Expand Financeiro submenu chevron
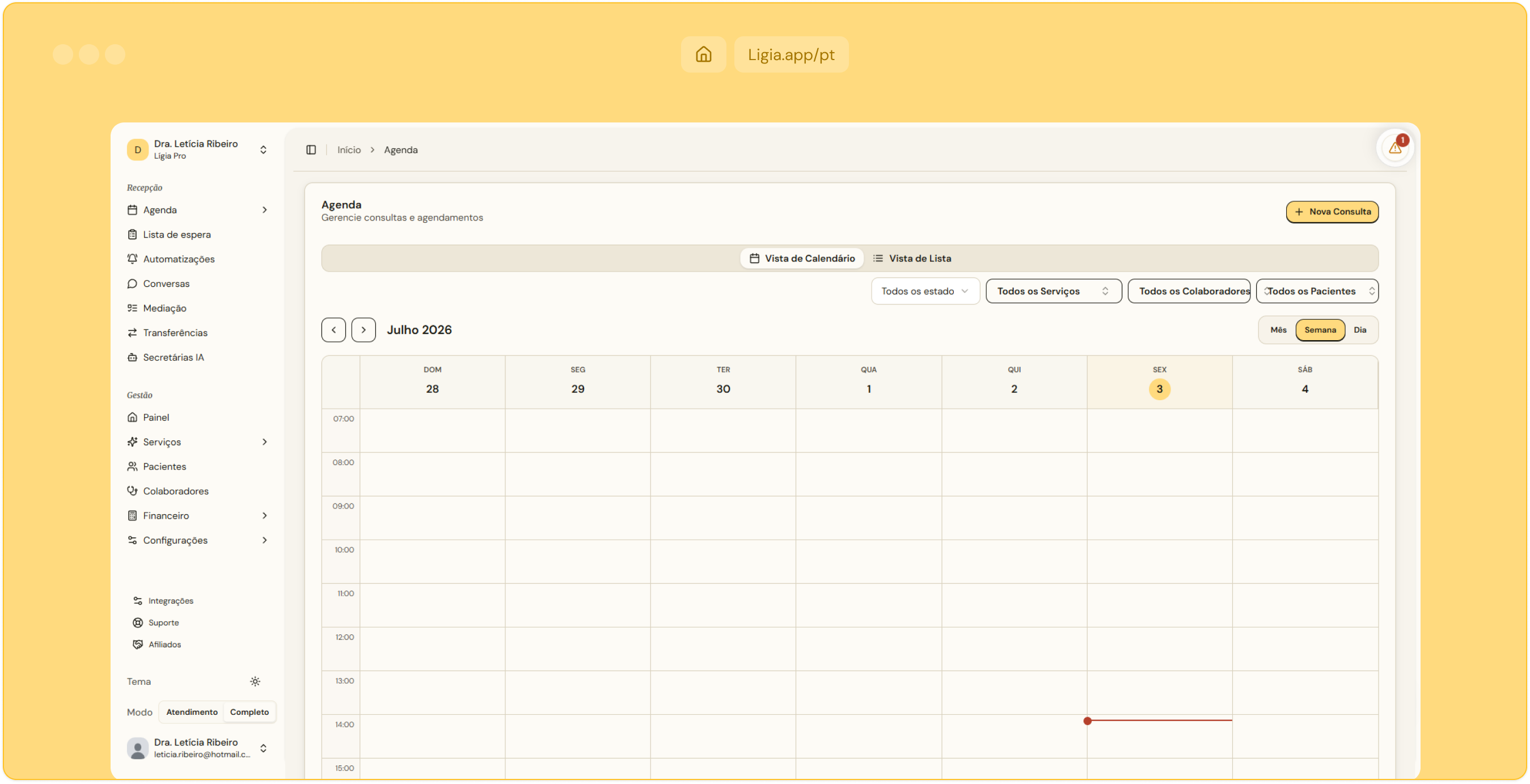Viewport: 1530px width, 784px height. (264, 515)
